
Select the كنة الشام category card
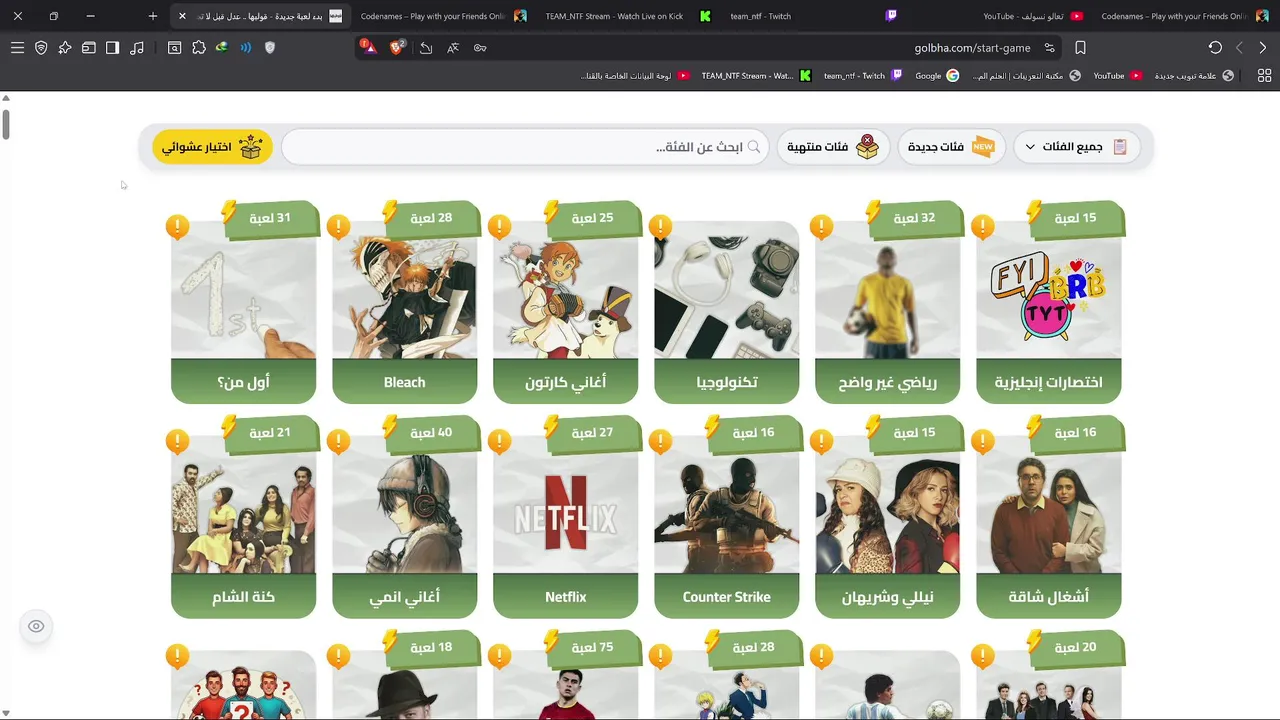pyautogui.click(x=243, y=525)
